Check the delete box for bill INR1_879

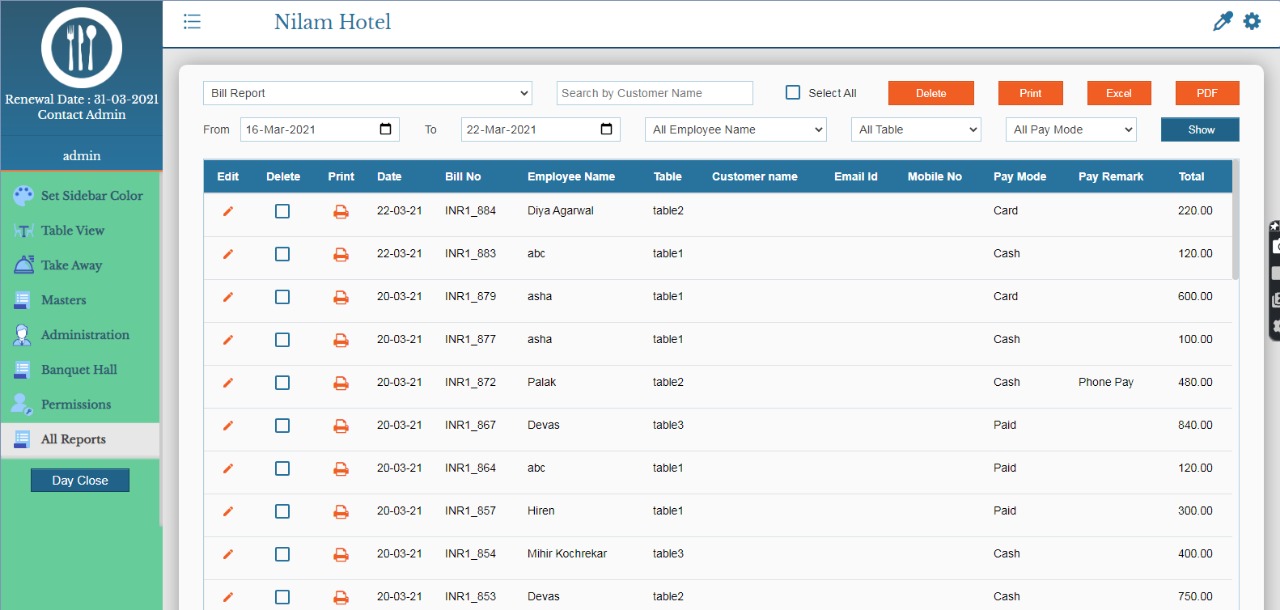pos(282,297)
